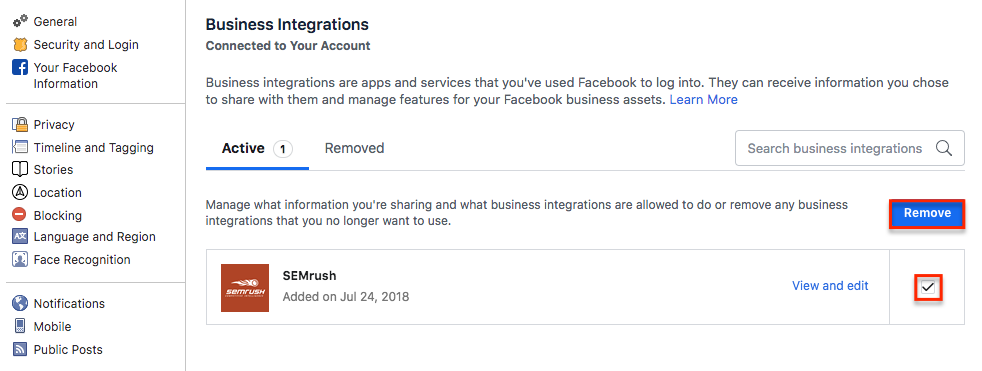
Task: Open Your Facebook Information logo icon
Action: (x=21, y=68)
